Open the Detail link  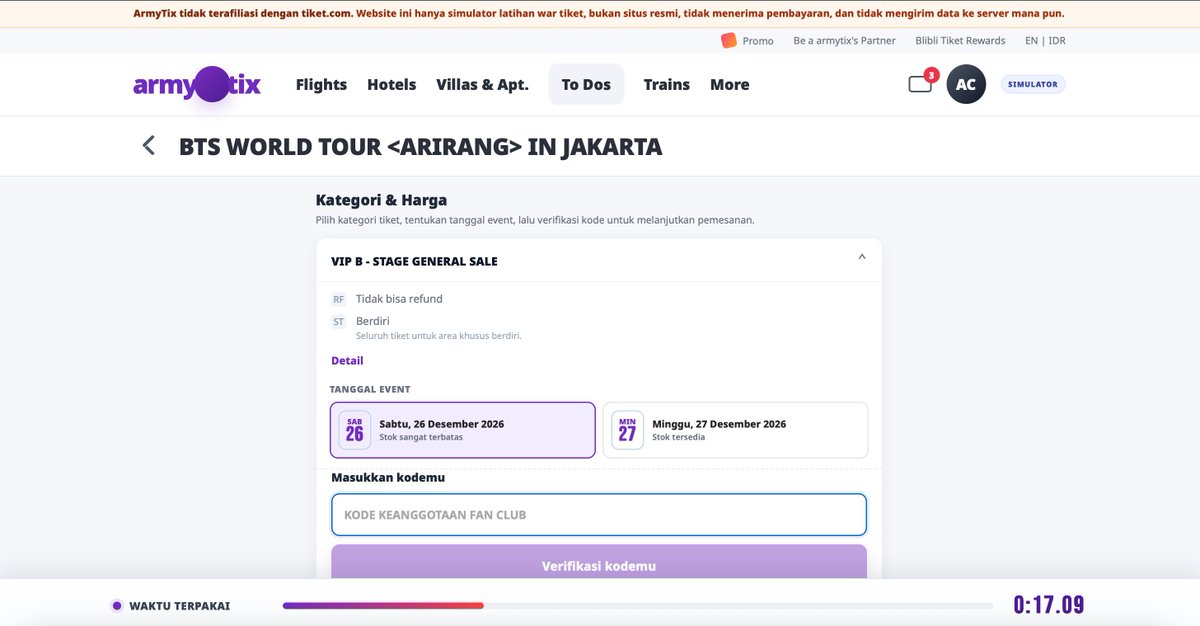347,361
